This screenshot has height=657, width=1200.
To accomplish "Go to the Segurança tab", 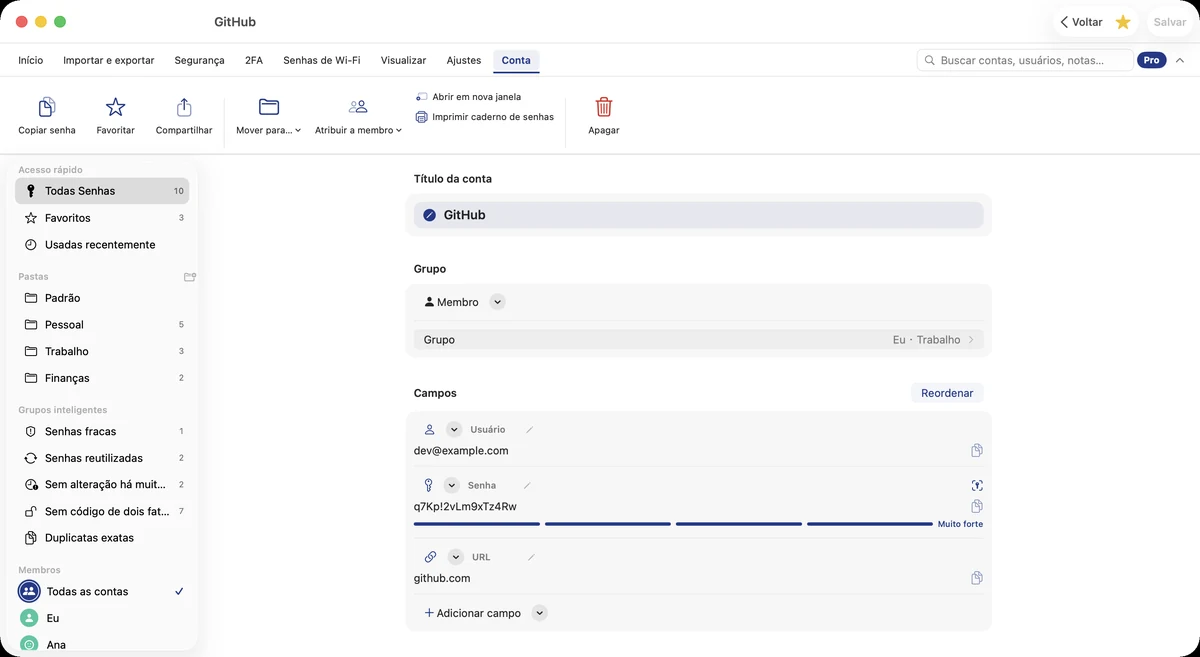I will pyautogui.click(x=200, y=61).
